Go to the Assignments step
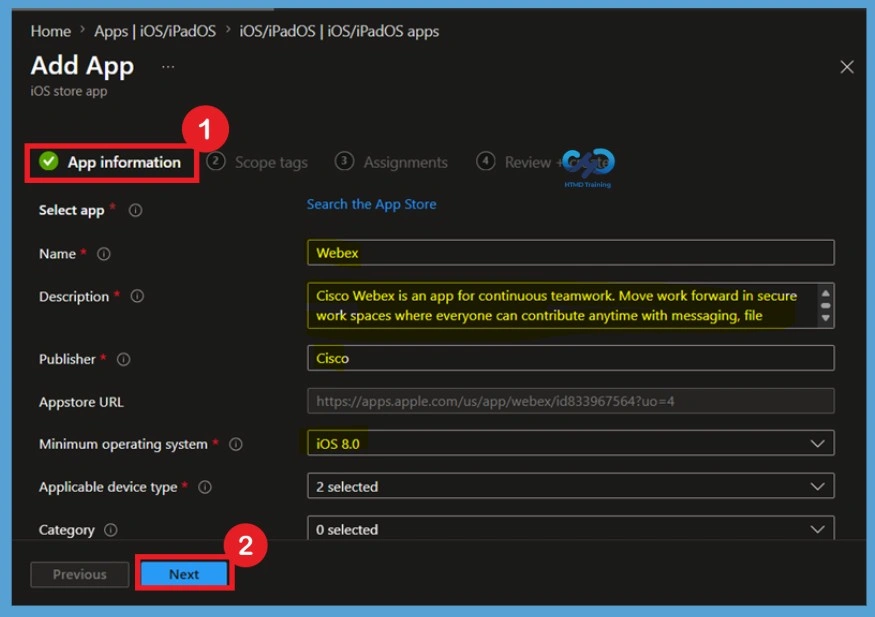 pos(391,162)
